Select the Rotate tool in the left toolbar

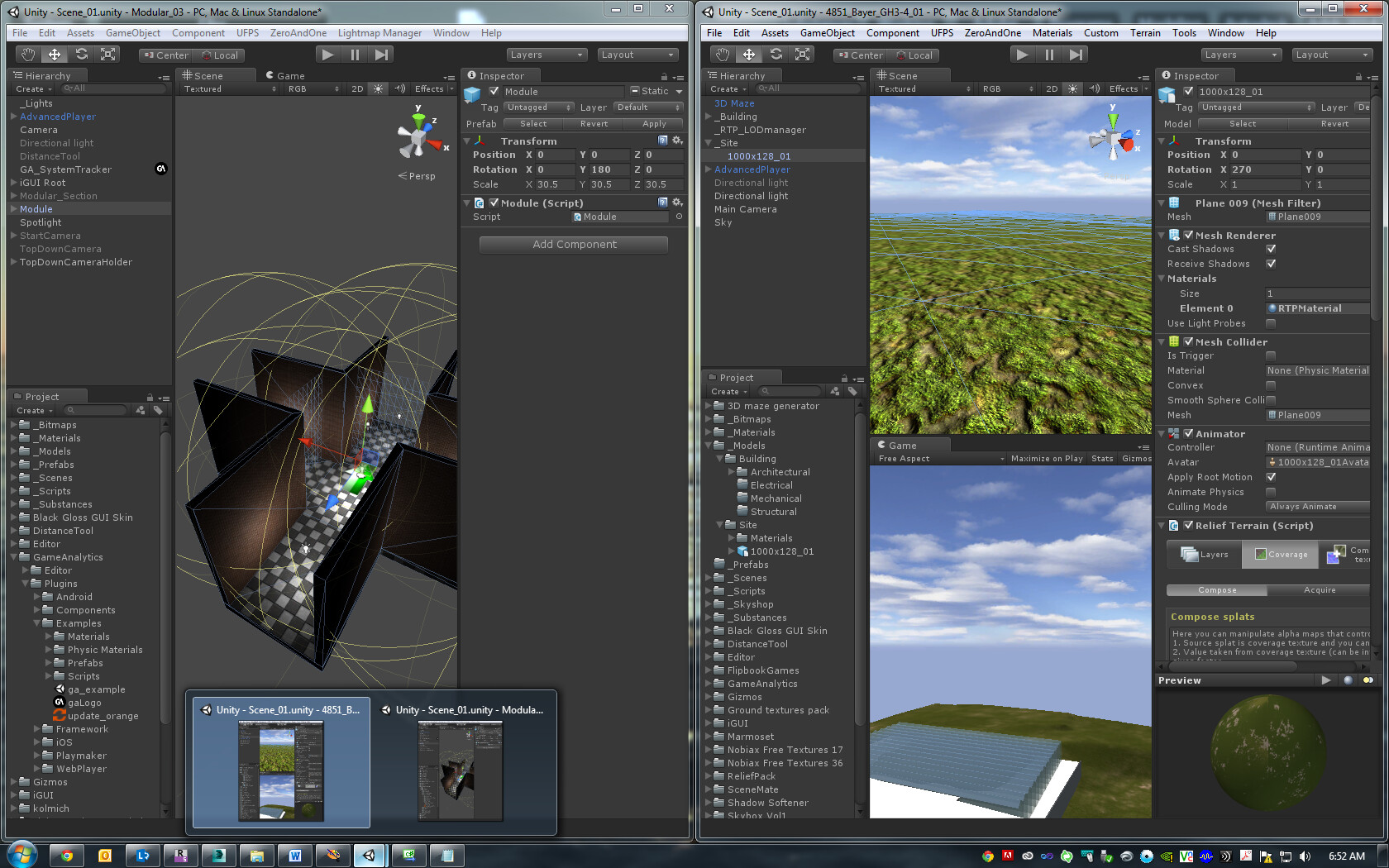(82, 54)
